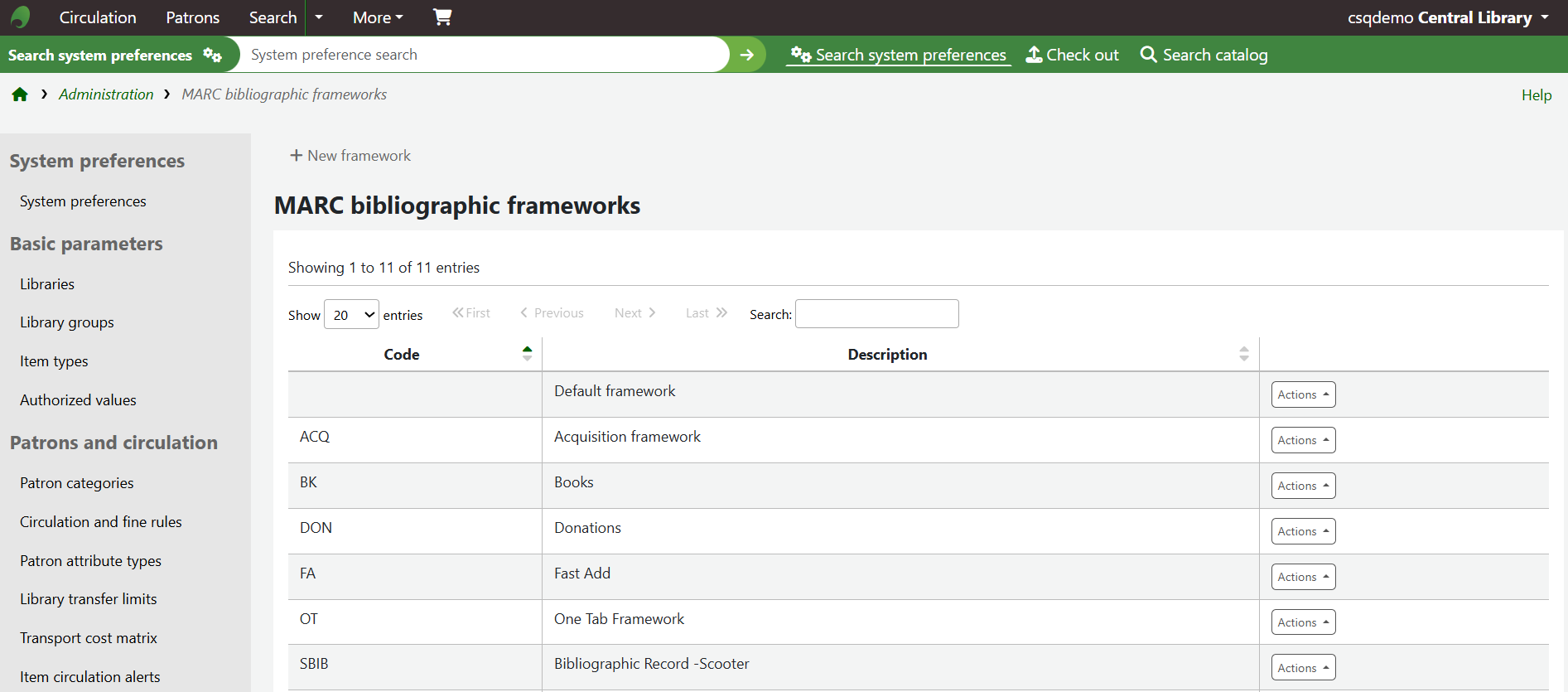Click the New framework button
The height and width of the screenshot is (692, 1568).
click(x=350, y=156)
